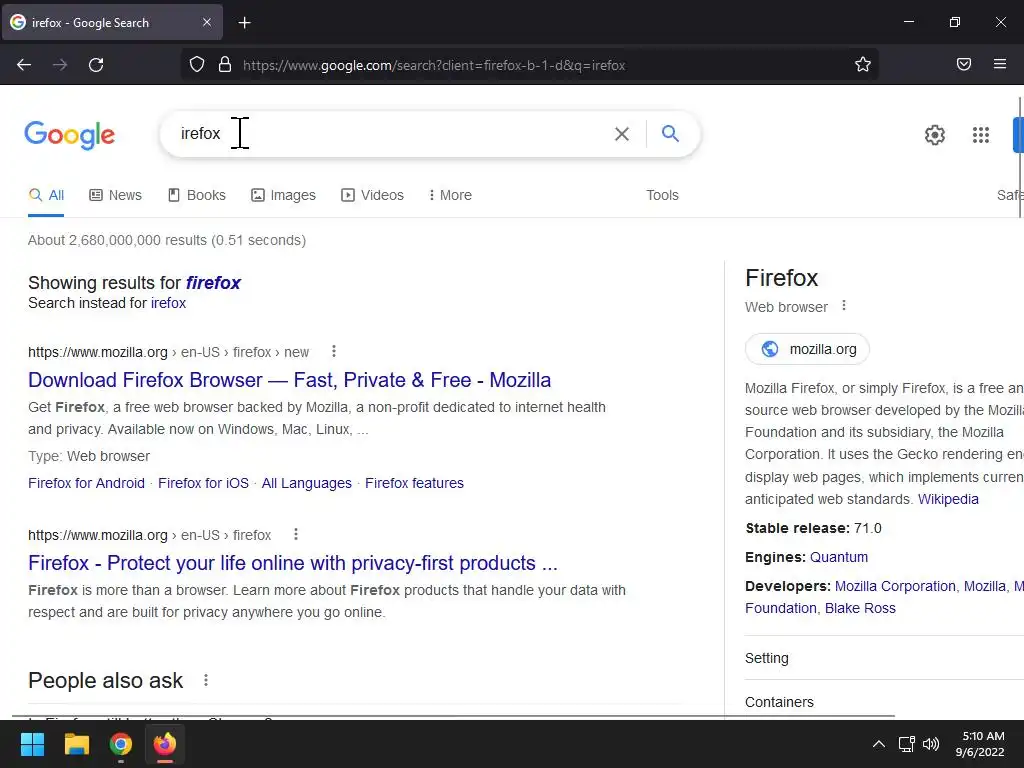Follow the corrected 'firefox' suggestion link

pyautogui.click(x=213, y=283)
